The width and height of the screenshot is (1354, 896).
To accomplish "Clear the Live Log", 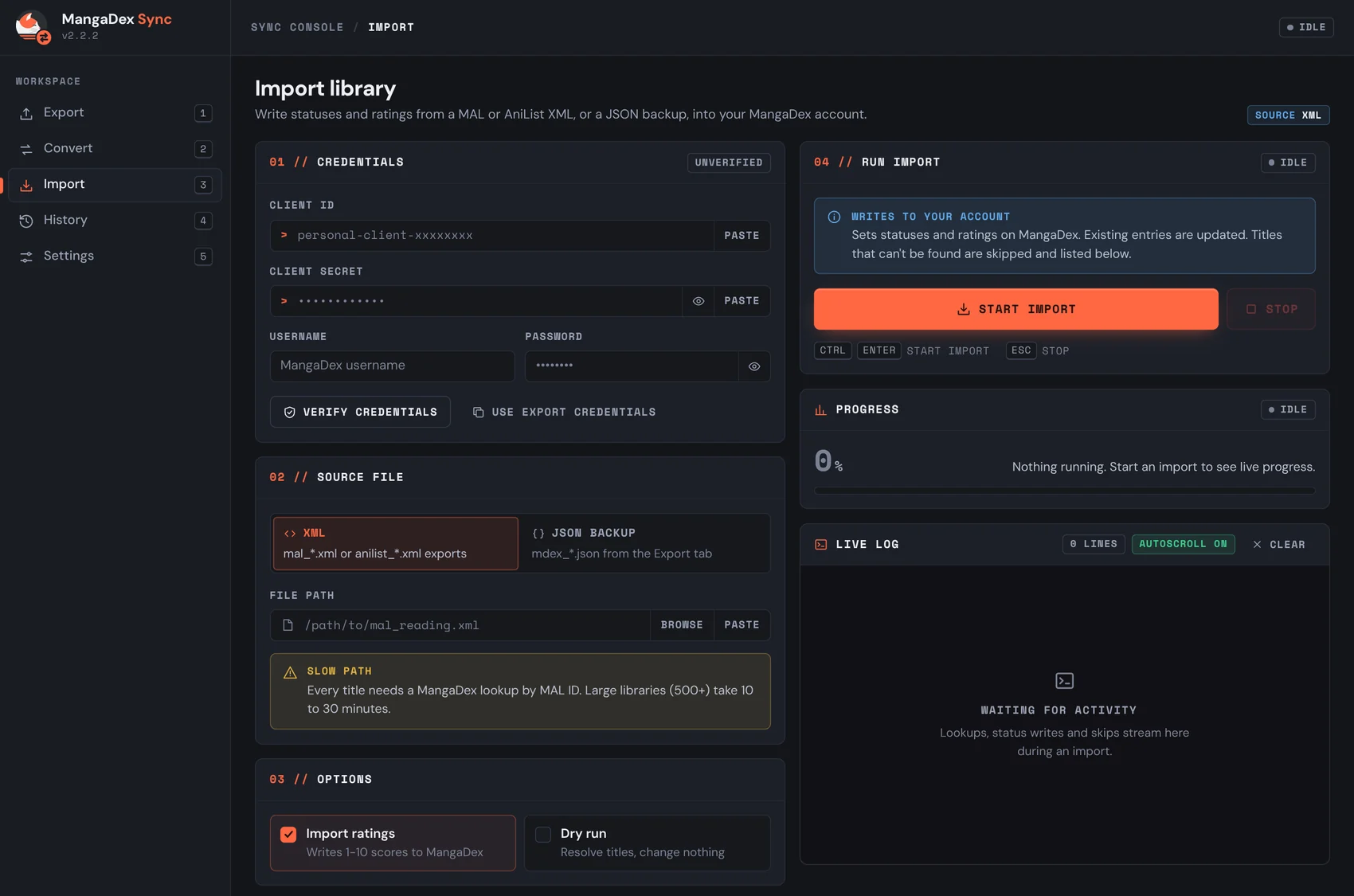I will pos(1279,545).
